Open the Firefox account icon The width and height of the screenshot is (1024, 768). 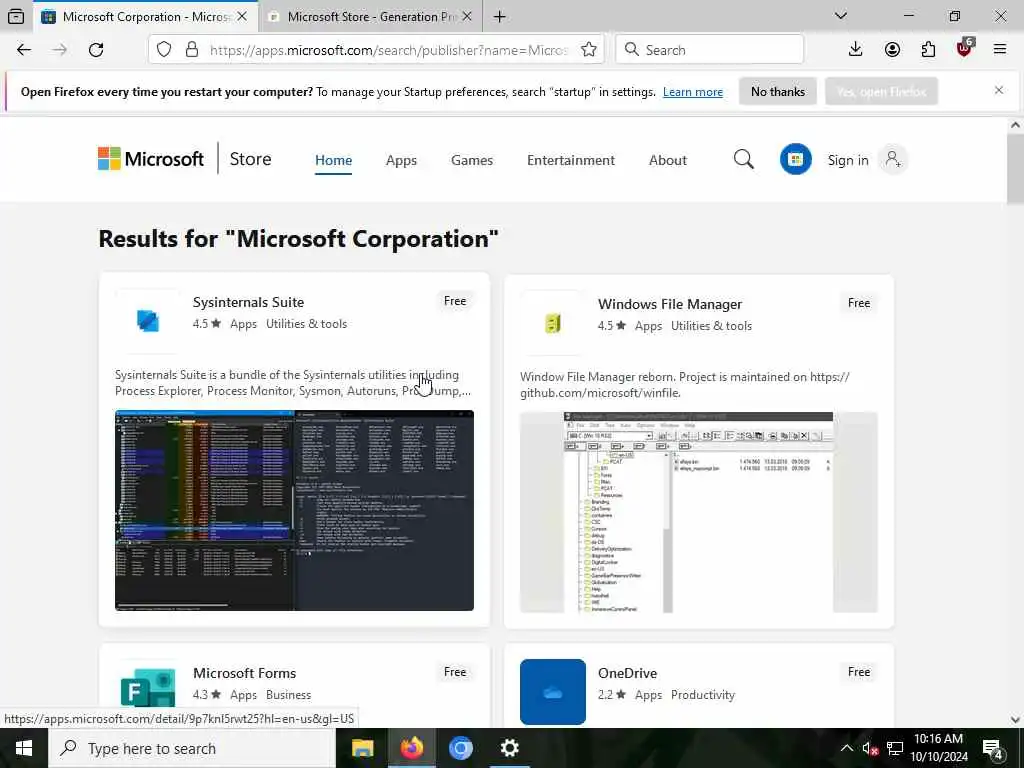(892, 50)
